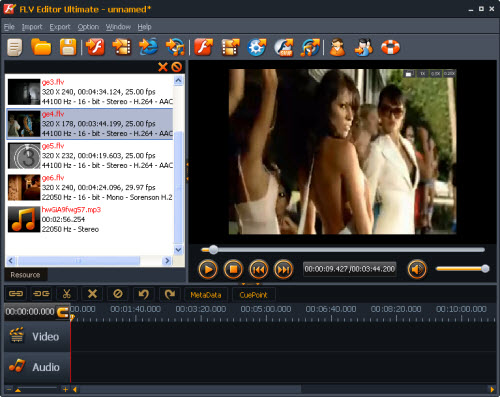Screen dimensions: 500x397
Task: Export audio via the music note icon
Action: pyautogui.click(x=310, y=47)
